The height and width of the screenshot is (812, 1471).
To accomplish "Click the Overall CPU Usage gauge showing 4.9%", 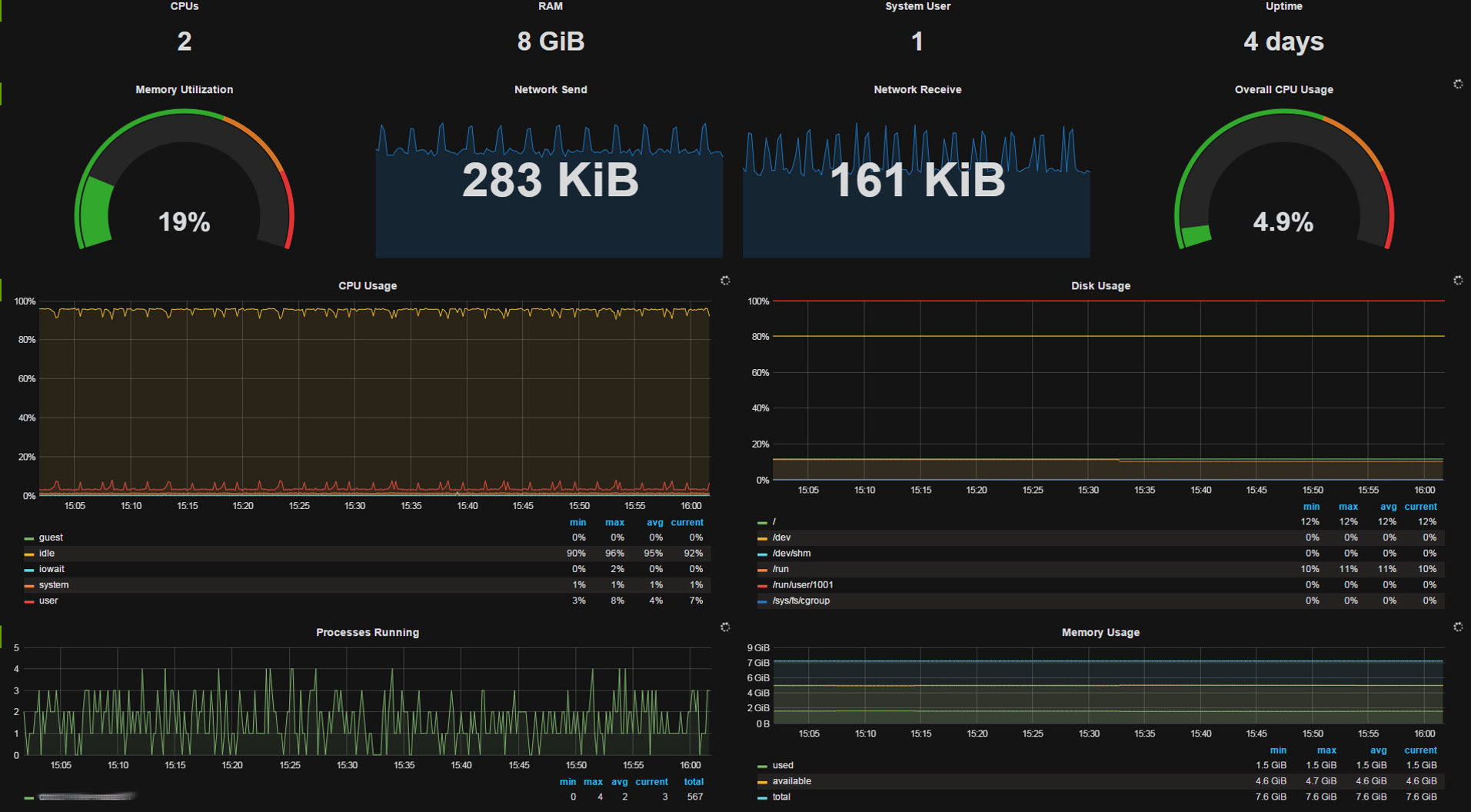I will [x=1283, y=179].
